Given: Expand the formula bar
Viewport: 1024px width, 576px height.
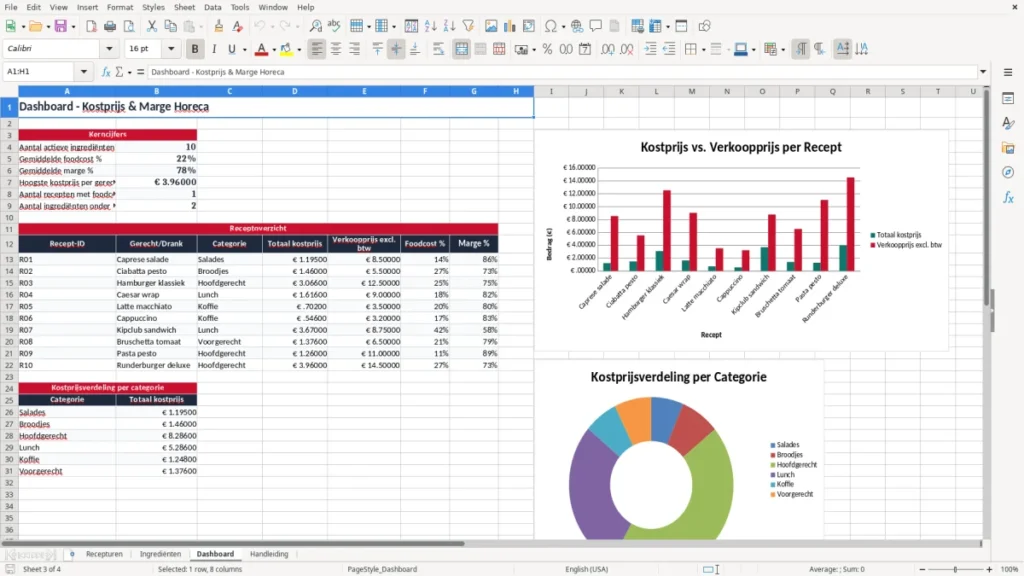Looking at the screenshot, I should [983, 72].
